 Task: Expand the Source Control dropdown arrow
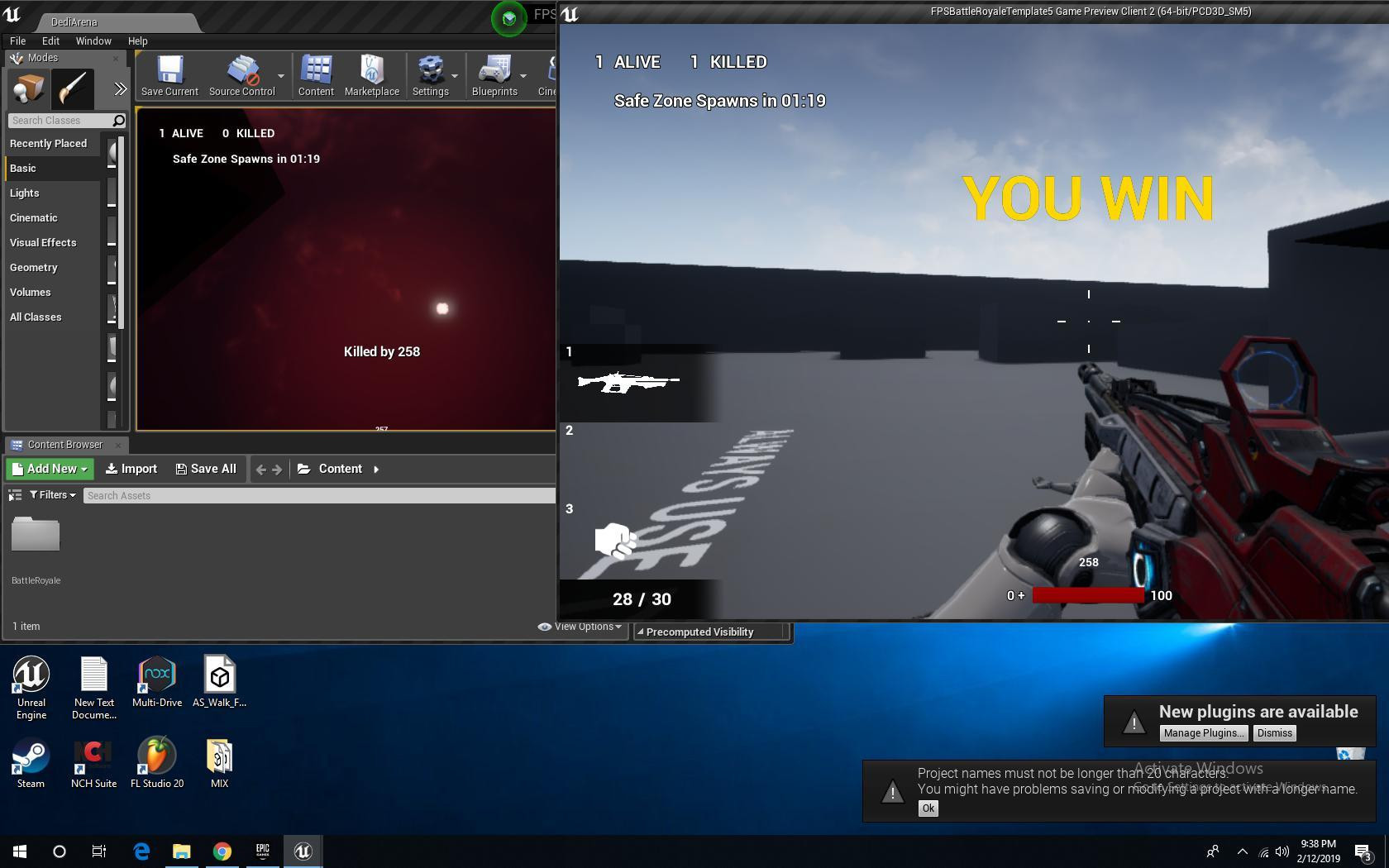pyautogui.click(x=281, y=76)
